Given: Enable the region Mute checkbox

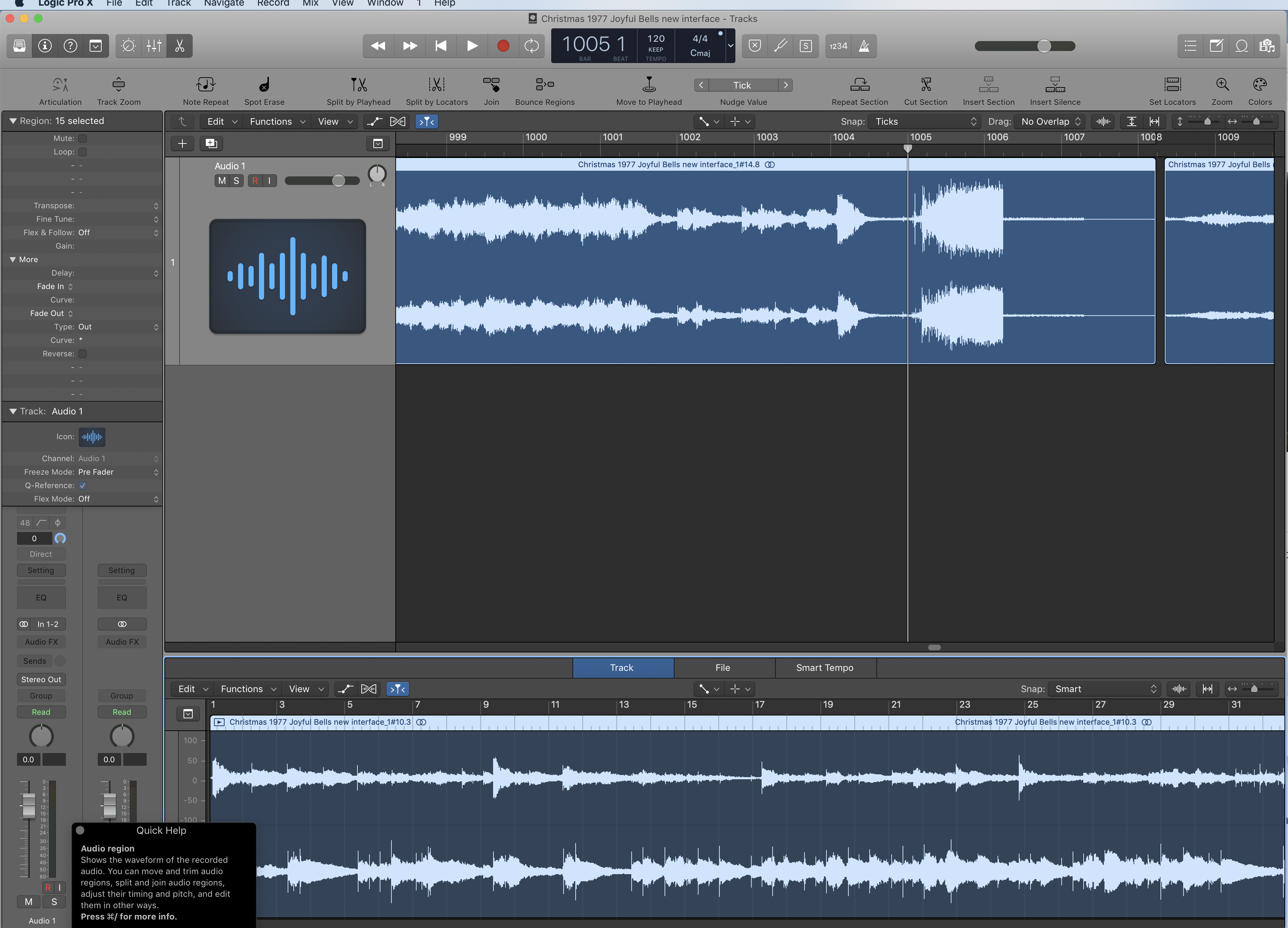Looking at the screenshot, I should (83, 138).
